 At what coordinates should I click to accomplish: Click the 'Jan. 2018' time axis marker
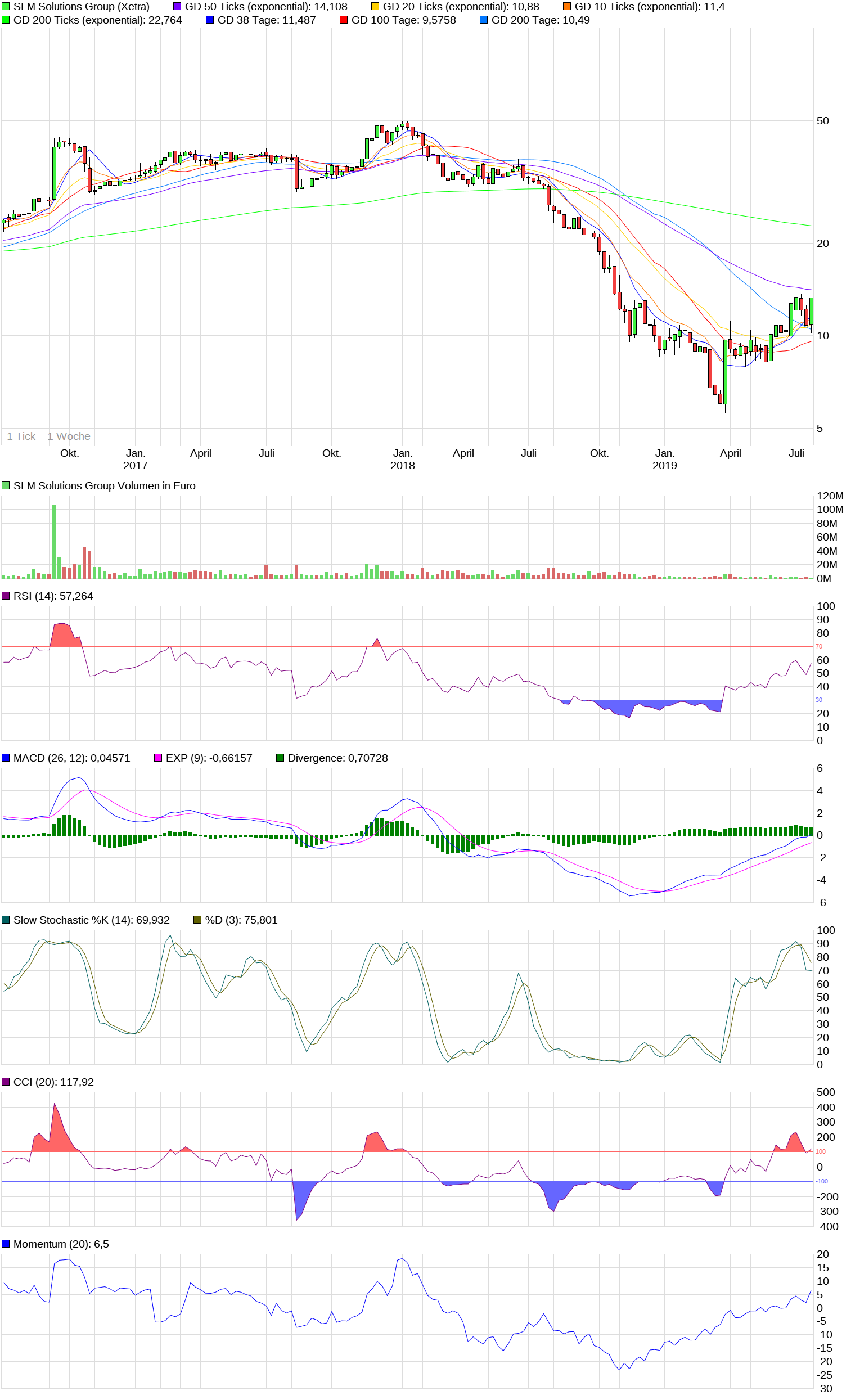403,459
